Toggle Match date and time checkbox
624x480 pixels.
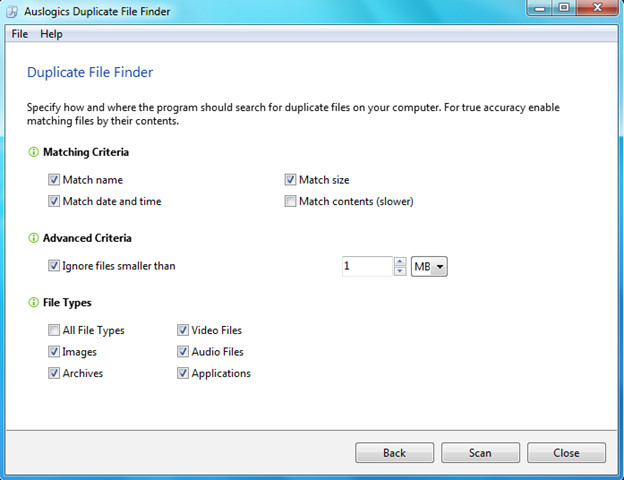(x=54, y=201)
